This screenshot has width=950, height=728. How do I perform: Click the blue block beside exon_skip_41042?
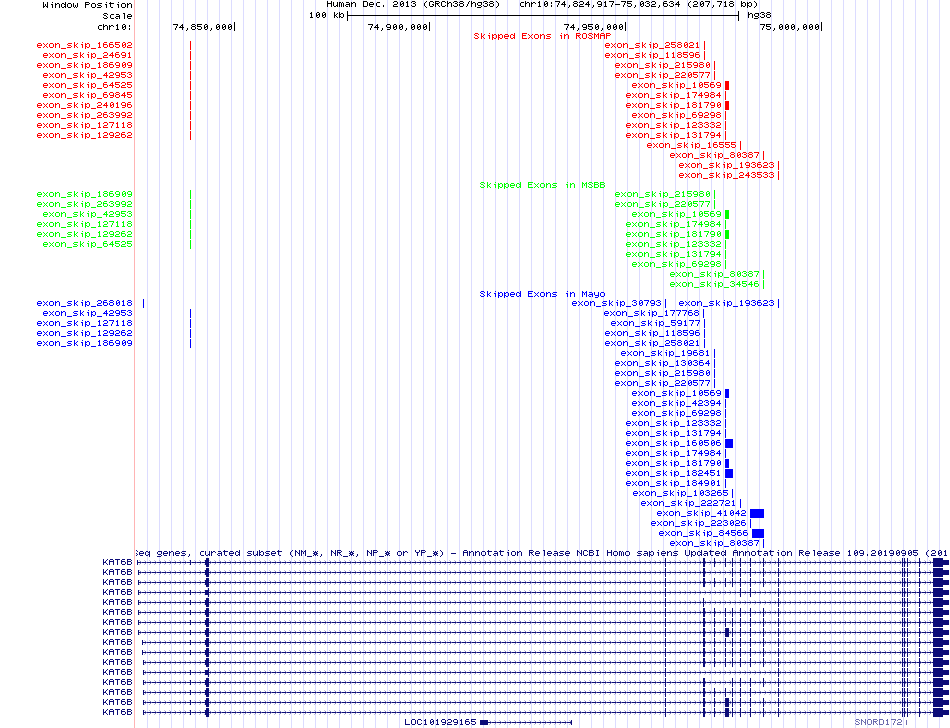(757, 513)
